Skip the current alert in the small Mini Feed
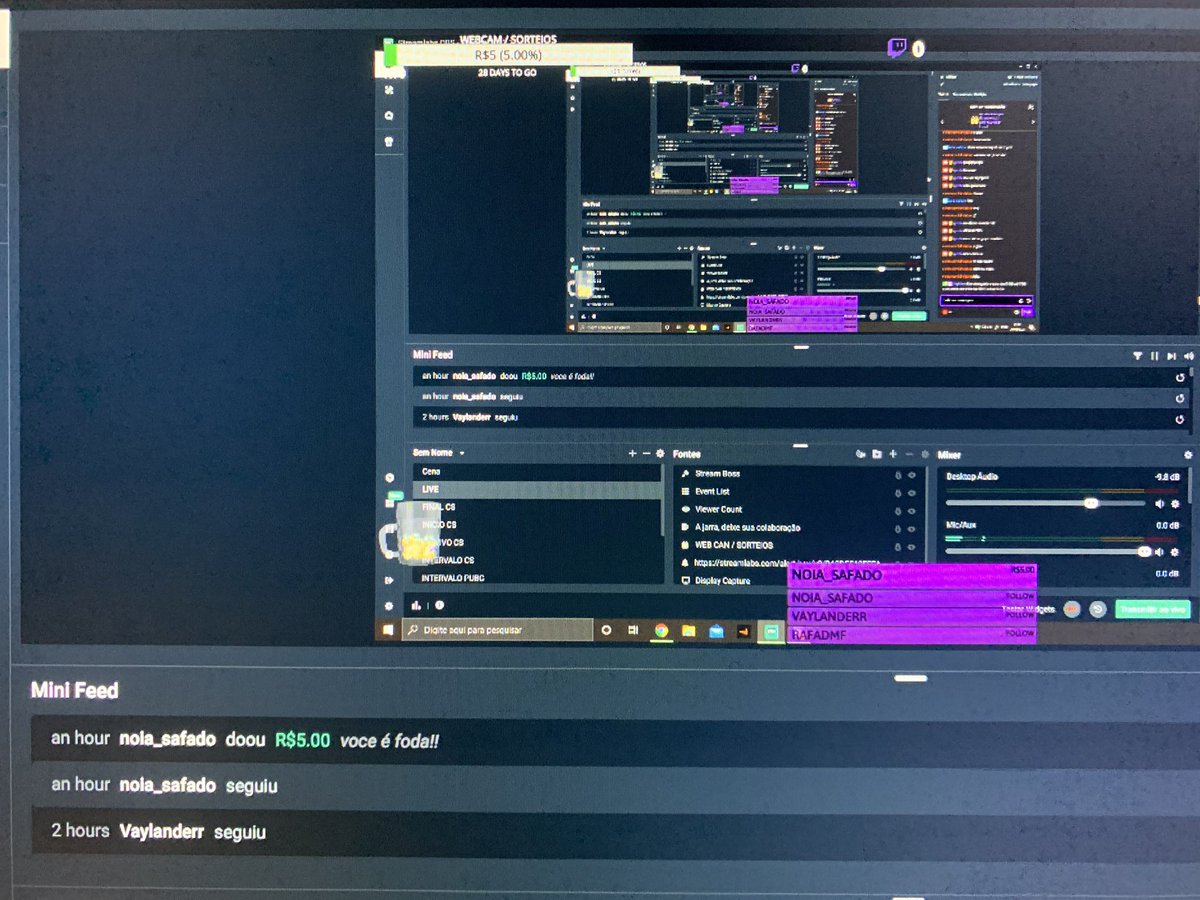The width and height of the screenshot is (1200, 900). pos(1171,355)
